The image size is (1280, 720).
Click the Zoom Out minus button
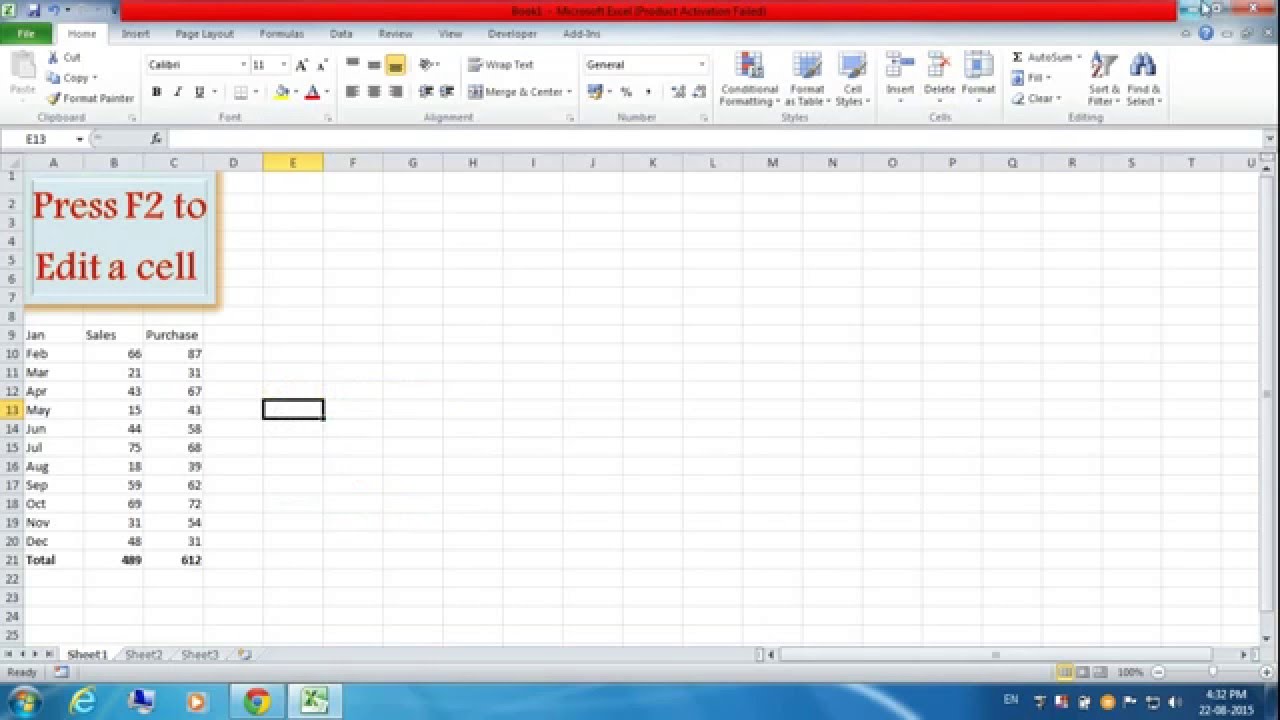pyautogui.click(x=1158, y=673)
